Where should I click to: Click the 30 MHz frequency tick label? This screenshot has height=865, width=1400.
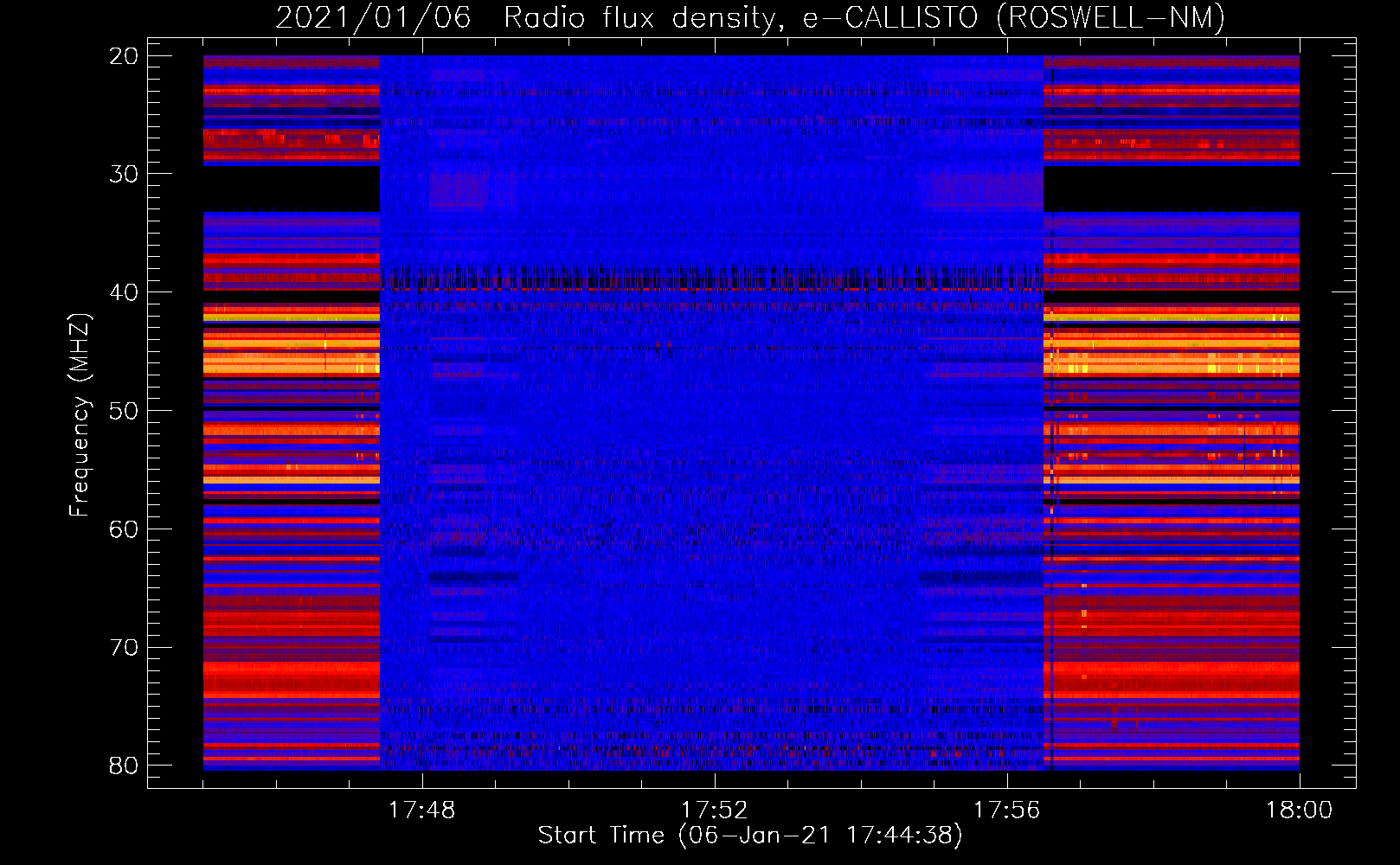coord(124,174)
